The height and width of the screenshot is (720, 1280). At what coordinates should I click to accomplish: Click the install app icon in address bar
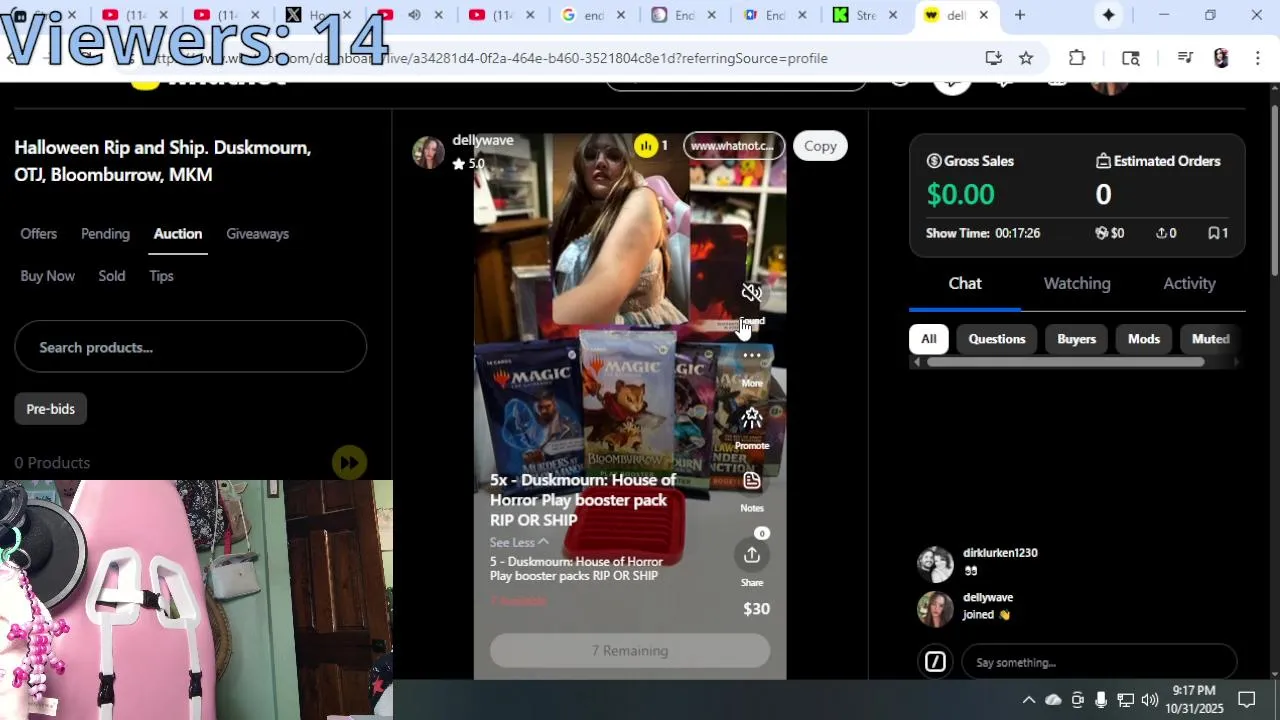(x=993, y=58)
